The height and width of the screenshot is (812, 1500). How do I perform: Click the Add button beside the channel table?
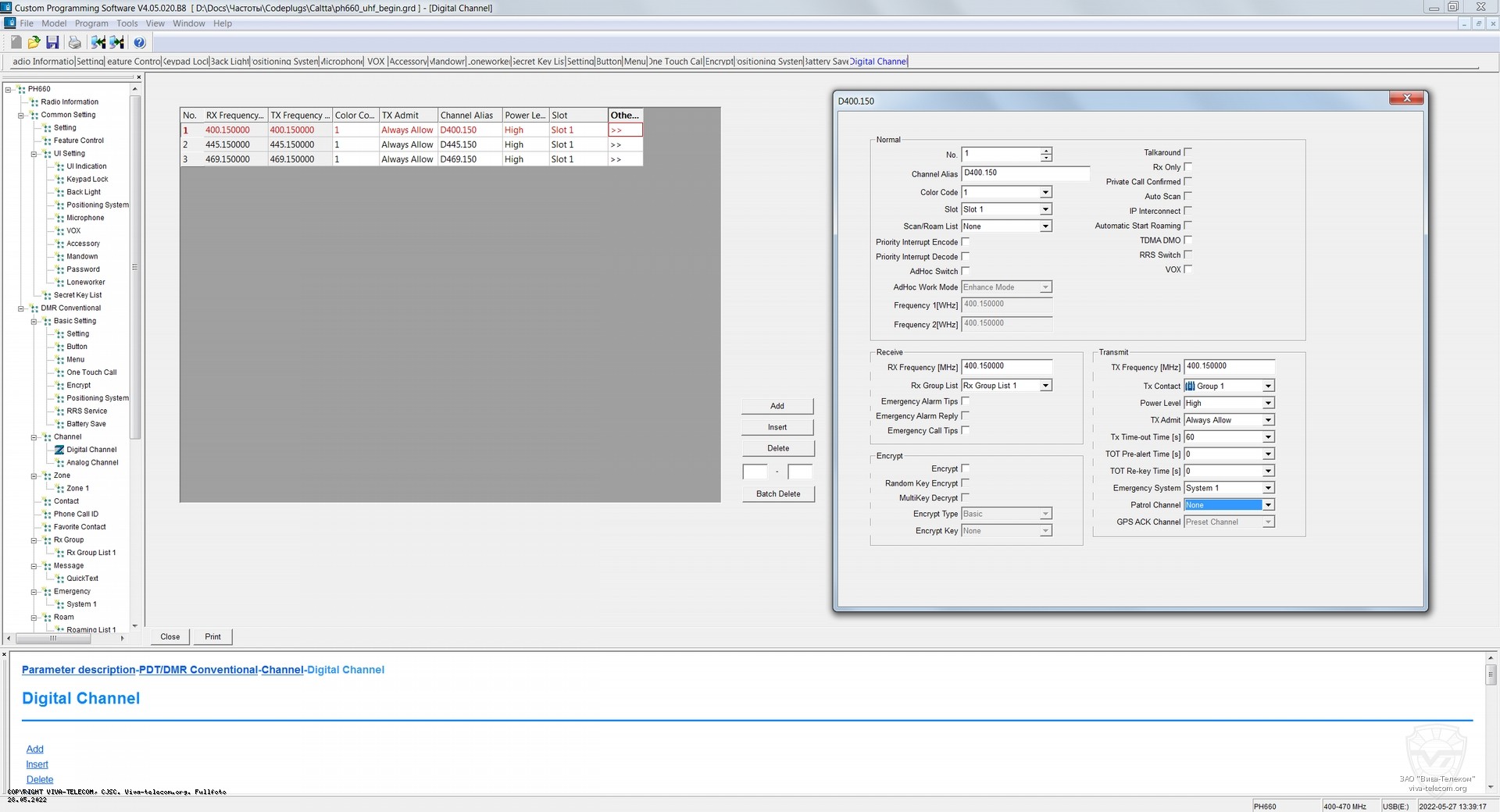pyautogui.click(x=777, y=406)
